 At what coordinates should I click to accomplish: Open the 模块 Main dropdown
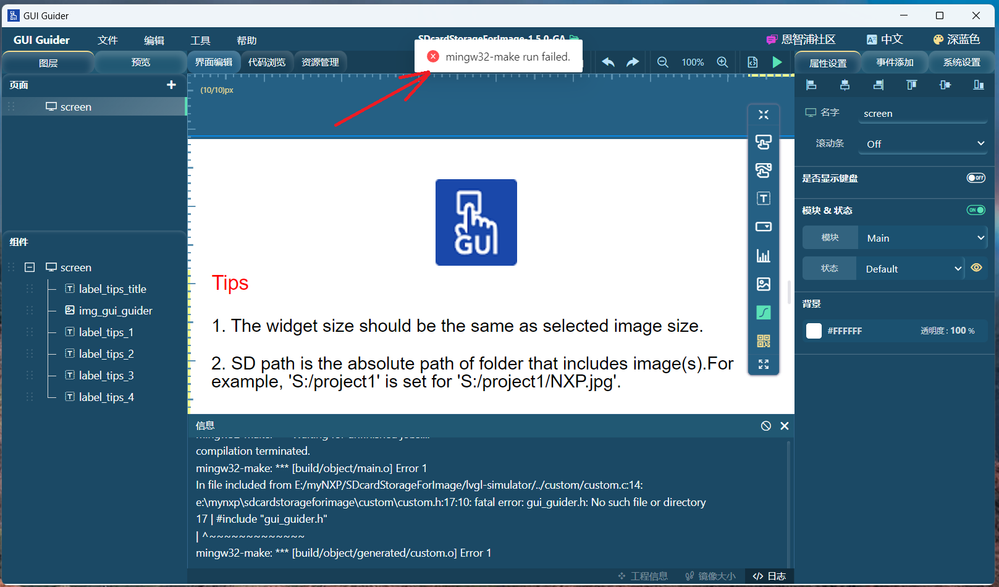pos(923,238)
